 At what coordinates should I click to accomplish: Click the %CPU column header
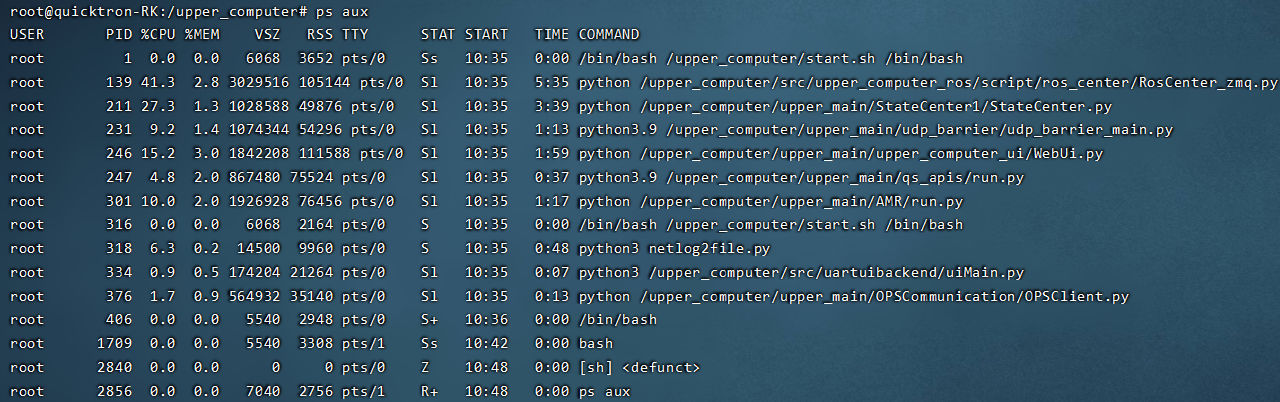157,35
